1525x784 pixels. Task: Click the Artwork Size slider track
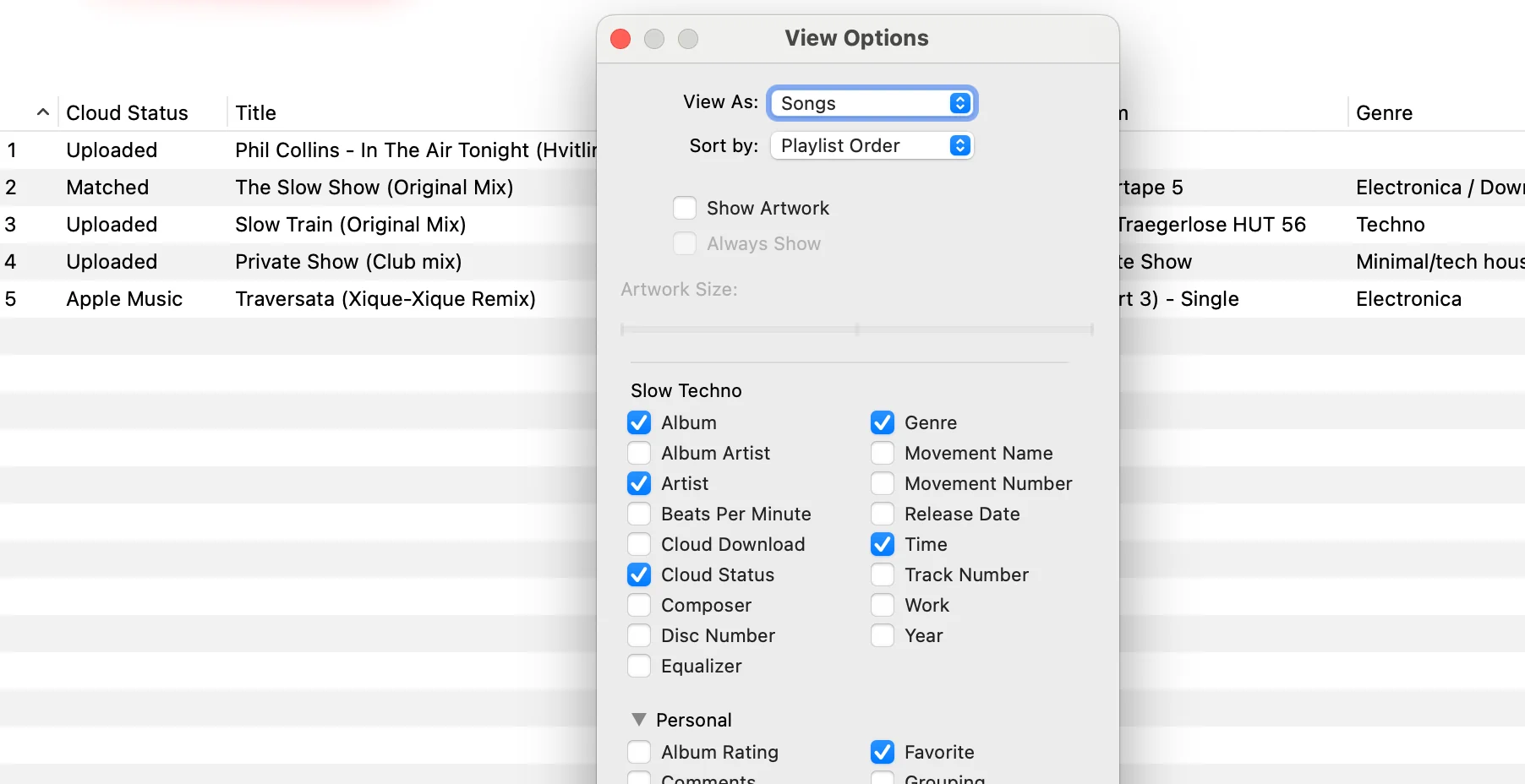pyautogui.click(x=856, y=329)
